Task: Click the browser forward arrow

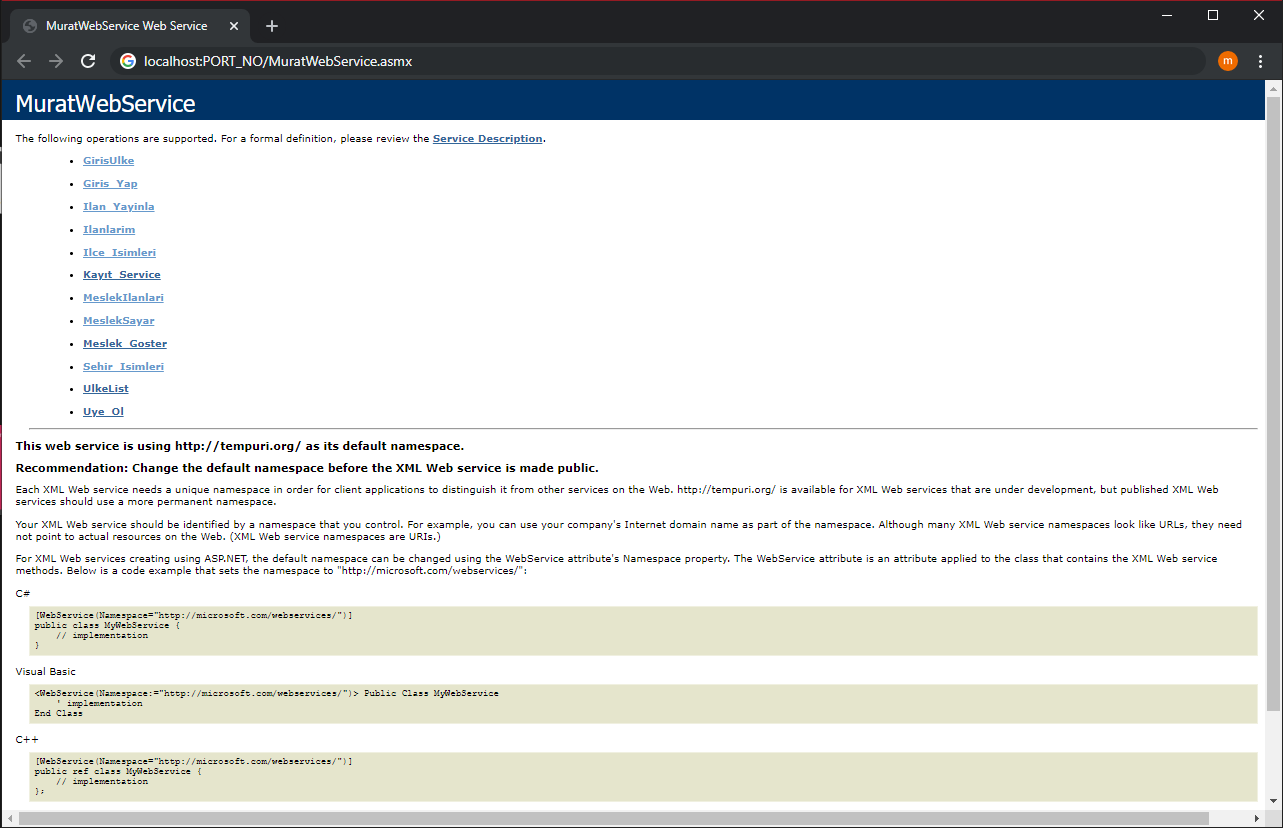Action: point(56,61)
